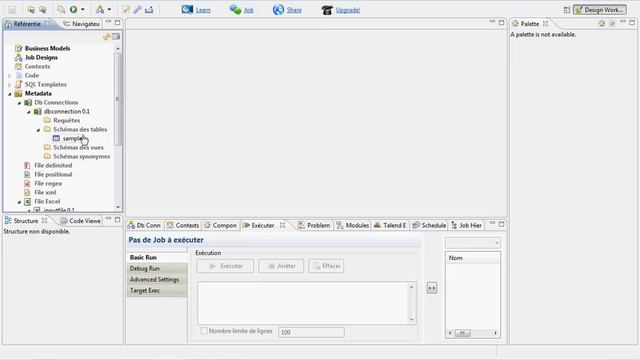
Task: Click the Arrêter button
Action: coord(281,266)
